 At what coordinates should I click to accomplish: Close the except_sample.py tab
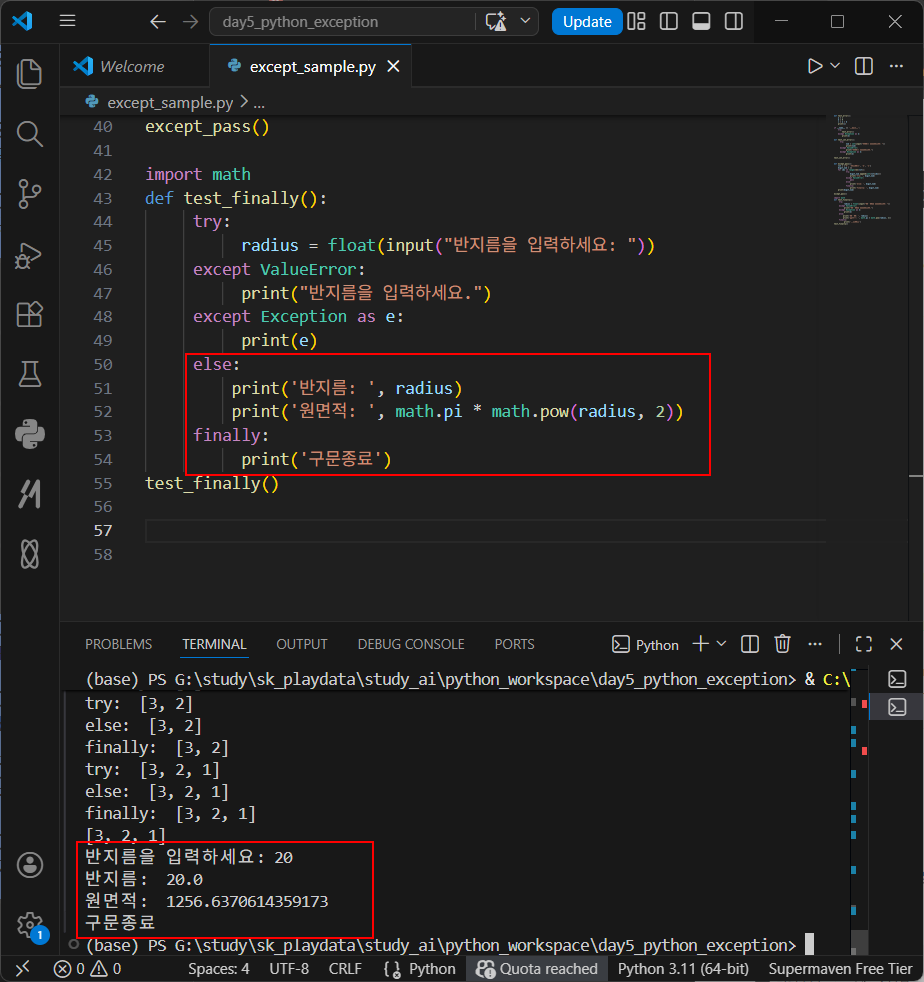(x=393, y=66)
